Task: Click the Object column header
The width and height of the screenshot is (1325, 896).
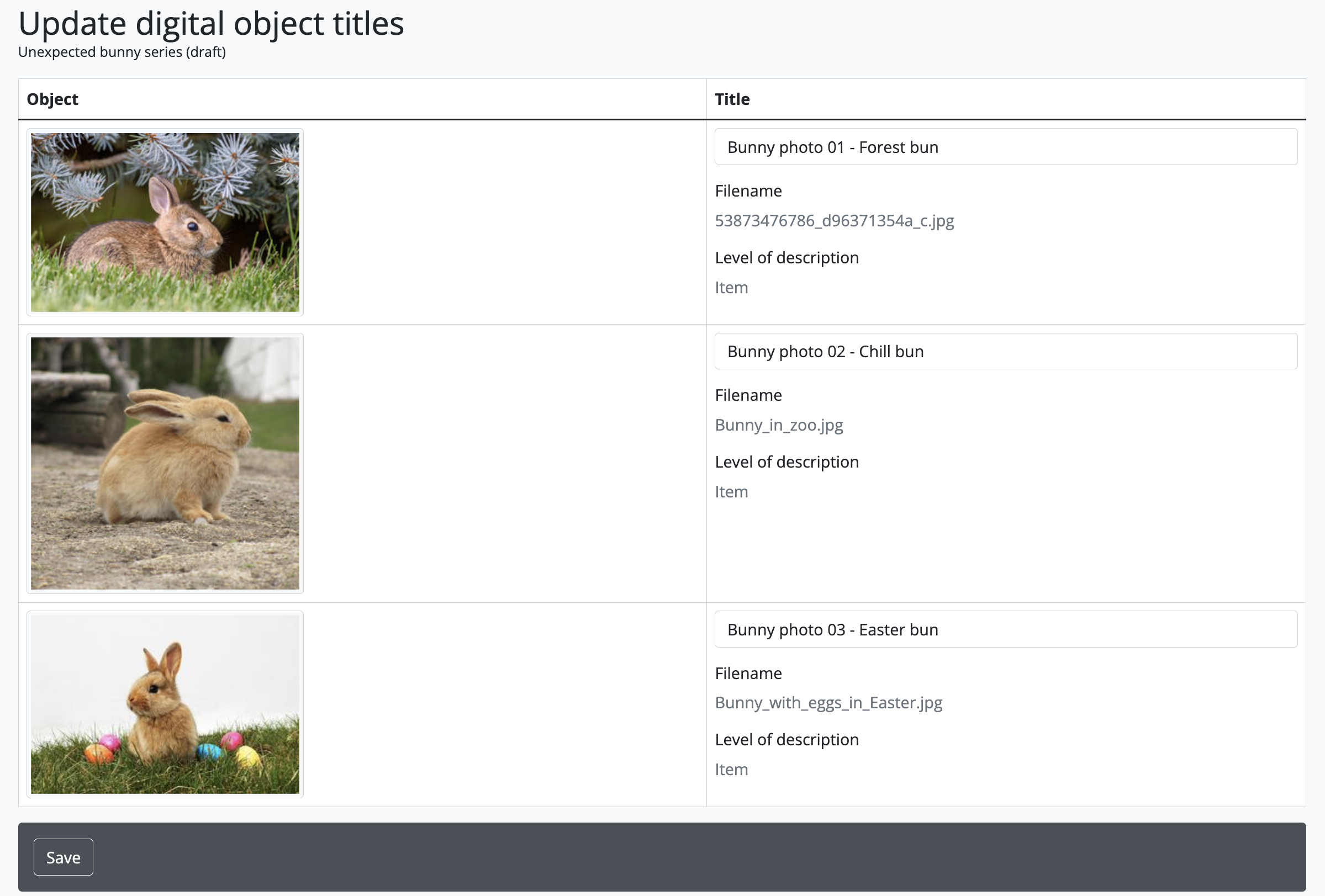Action: coord(52,99)
